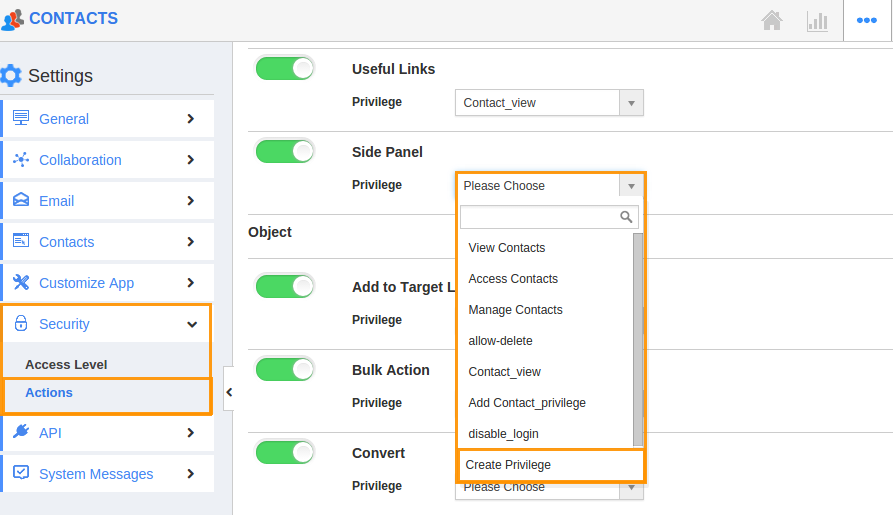Open the three-dot more options menu

[x=867, y=21]
